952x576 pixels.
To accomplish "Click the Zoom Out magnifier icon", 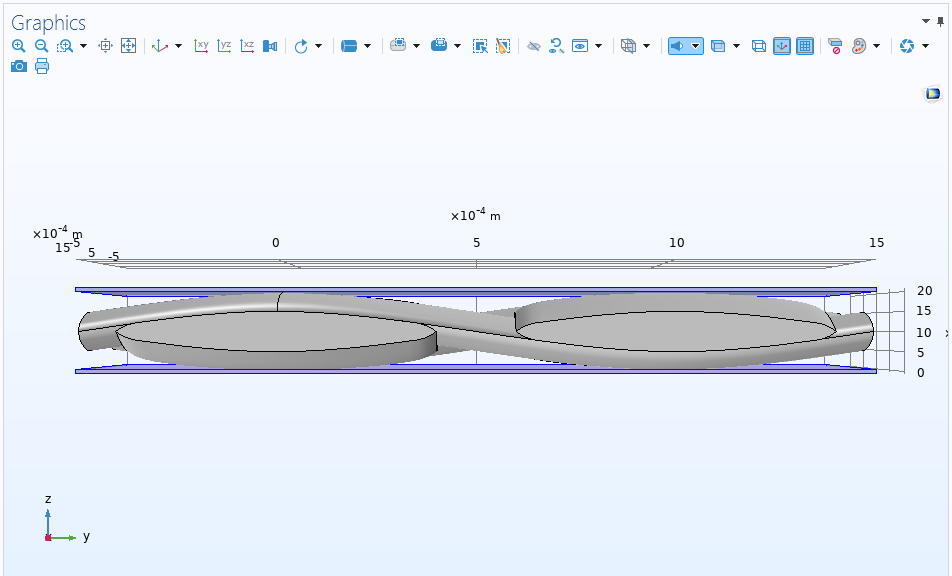I will pyautogui.click(x=41, y=46).
